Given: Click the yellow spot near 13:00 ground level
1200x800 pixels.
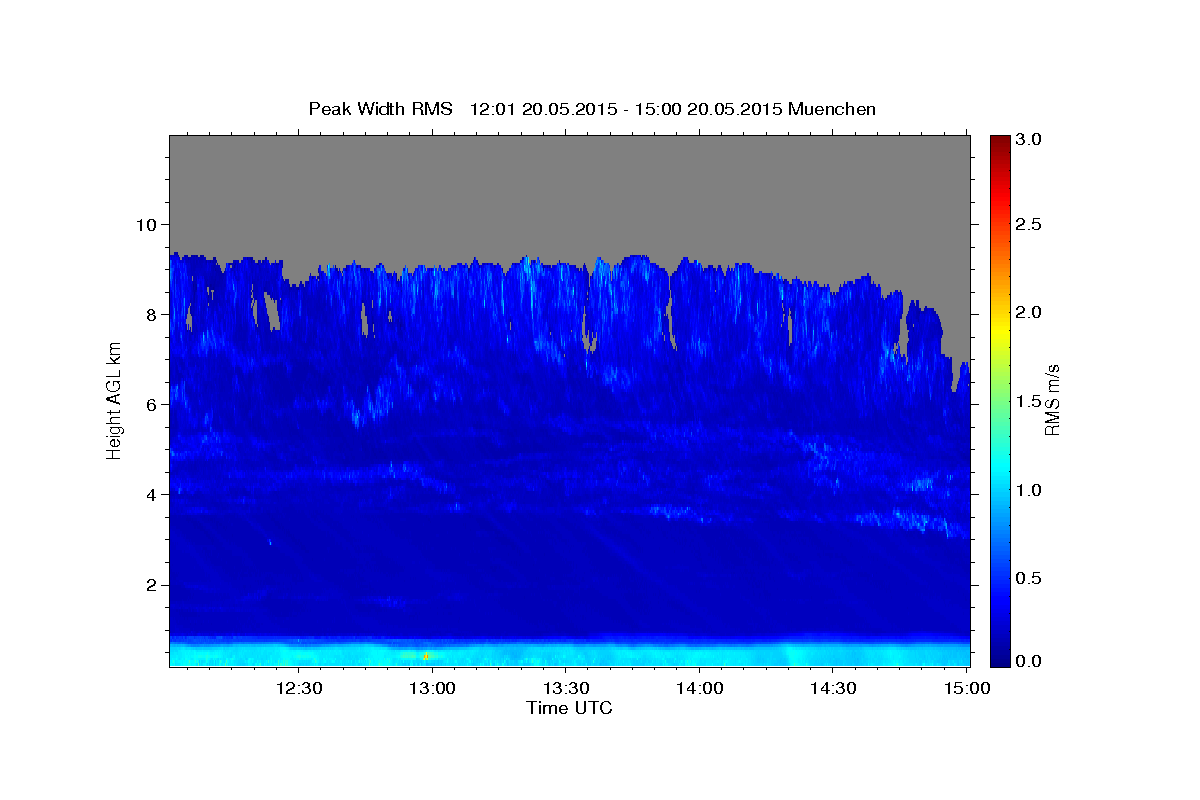Looking at the screenshot, I should pos(426,655).
